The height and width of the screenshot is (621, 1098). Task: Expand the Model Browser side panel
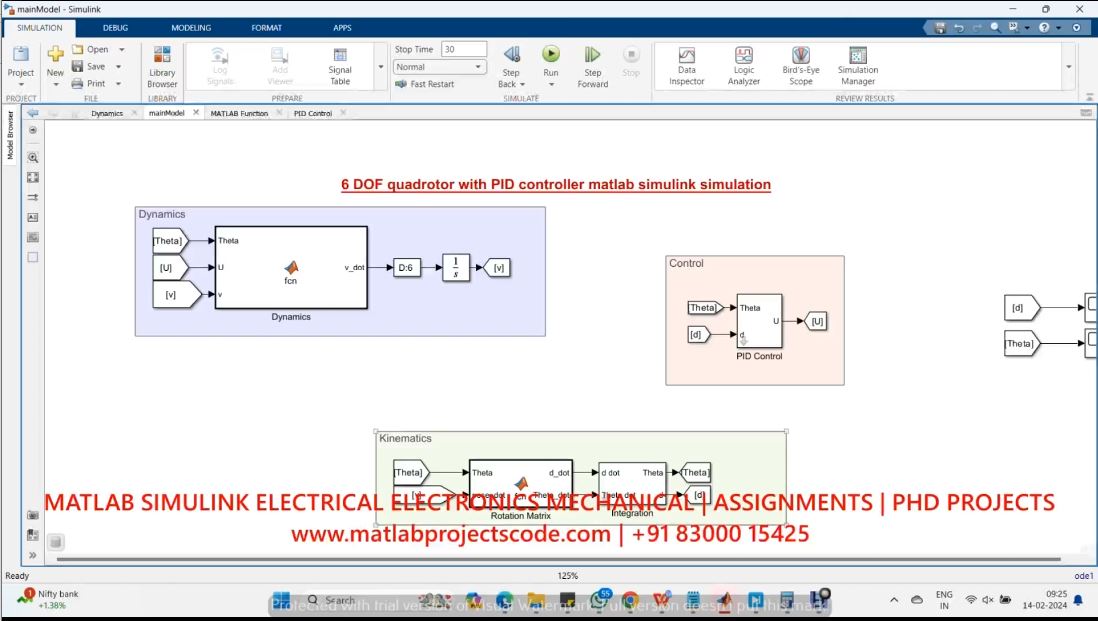pos(11,136)
